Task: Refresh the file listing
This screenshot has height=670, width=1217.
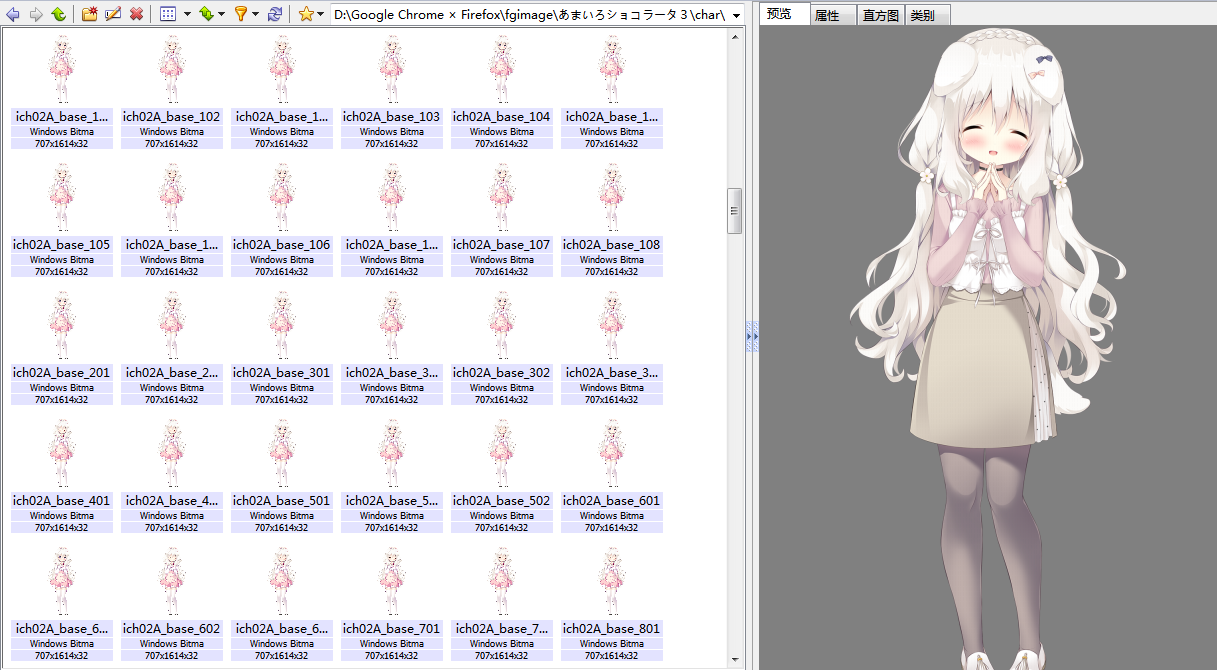Action: (274, 14)
